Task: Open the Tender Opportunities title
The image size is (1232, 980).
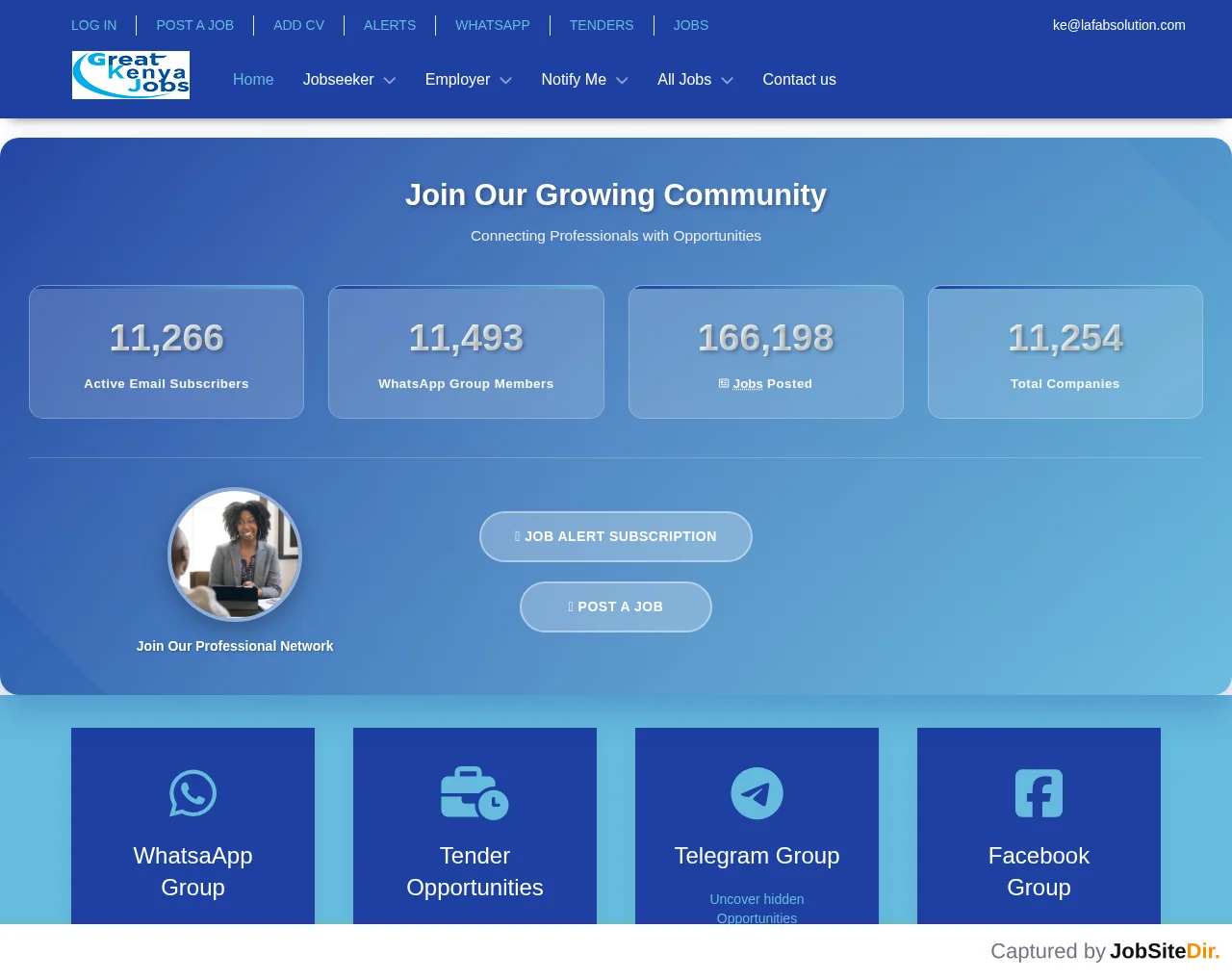Action: coord(475,871)
